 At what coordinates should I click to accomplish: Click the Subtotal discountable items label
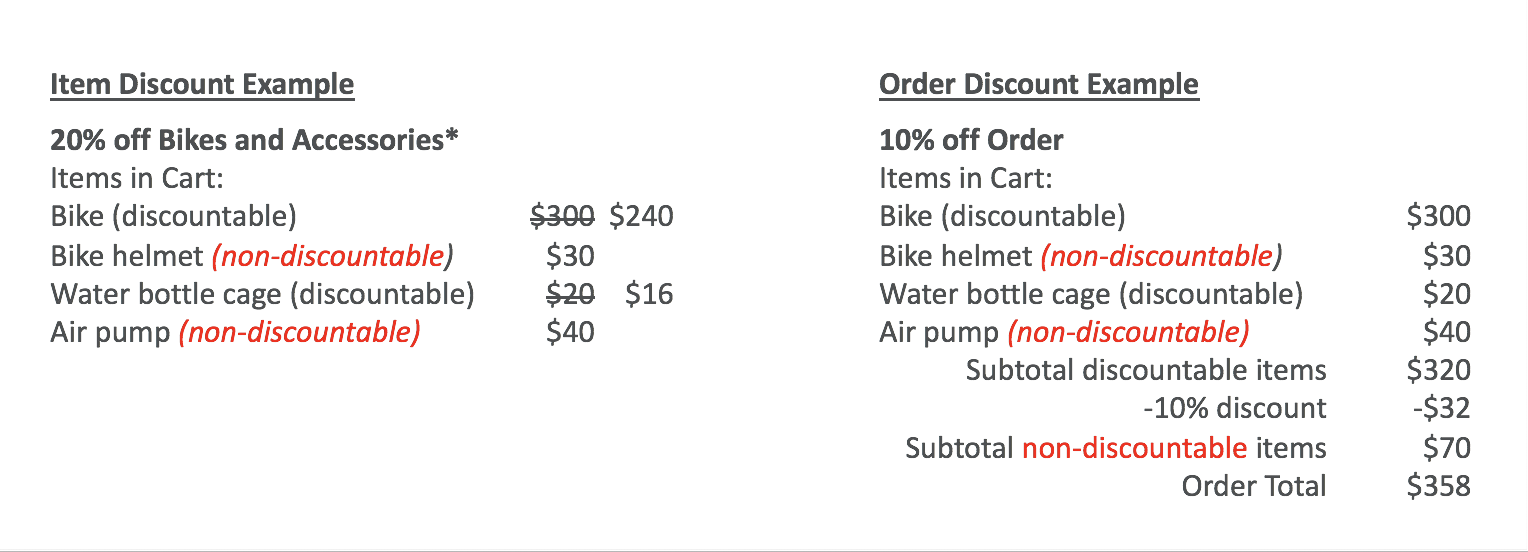pos(1146,371)
